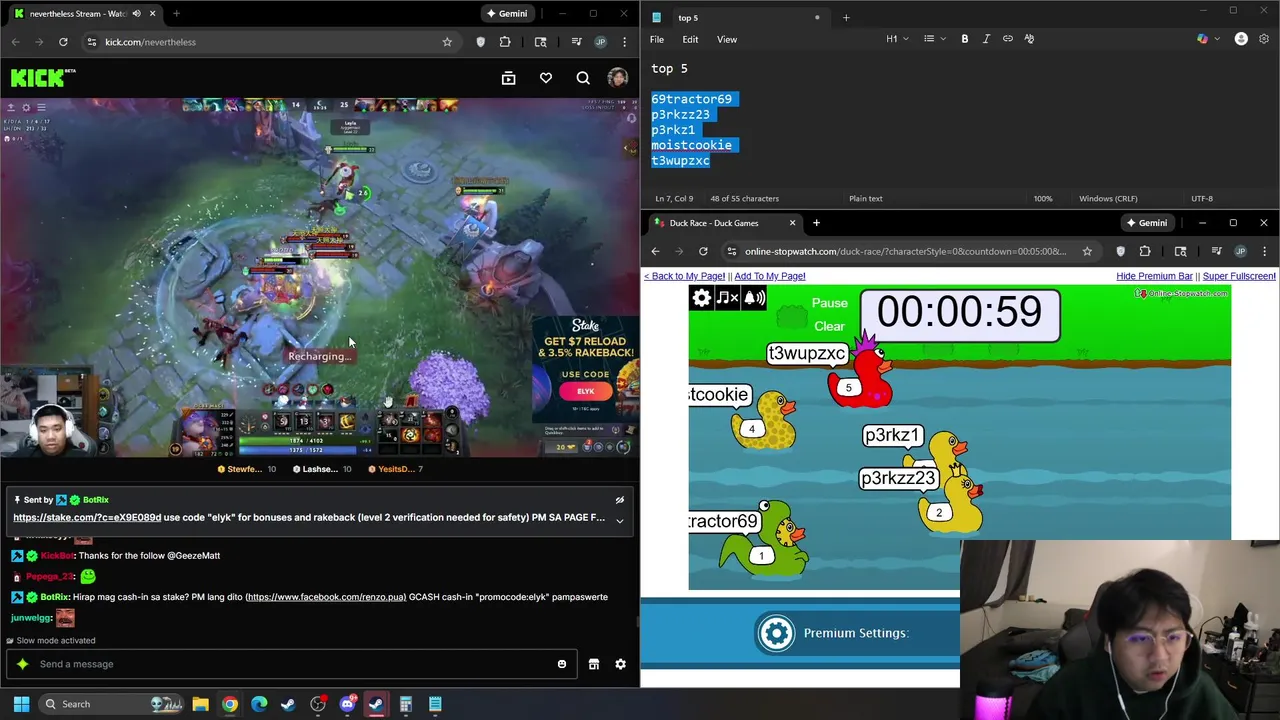
Task: Open the Notepad View menu
Action: (x=727, y=39)
